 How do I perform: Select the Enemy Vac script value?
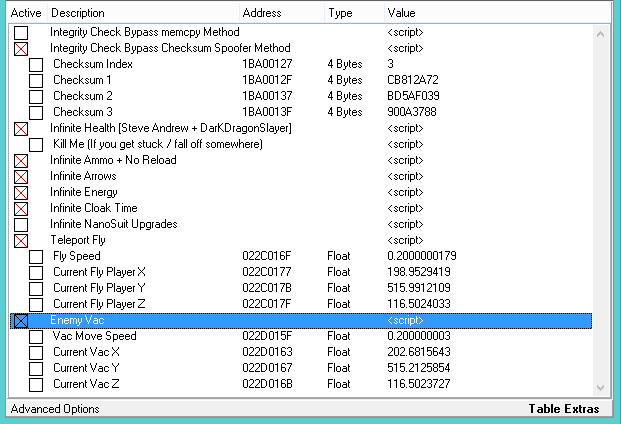tap(405, 320)
